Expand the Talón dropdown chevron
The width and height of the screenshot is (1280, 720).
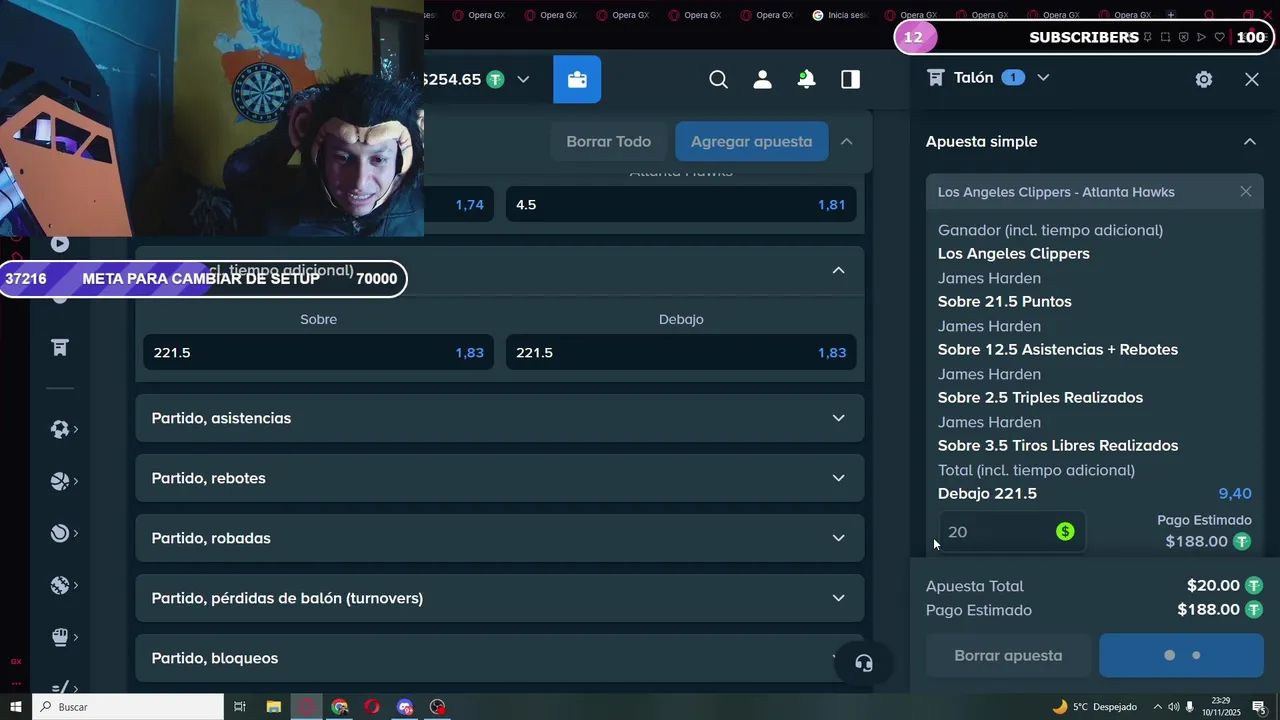click(x=1043, y=77)
